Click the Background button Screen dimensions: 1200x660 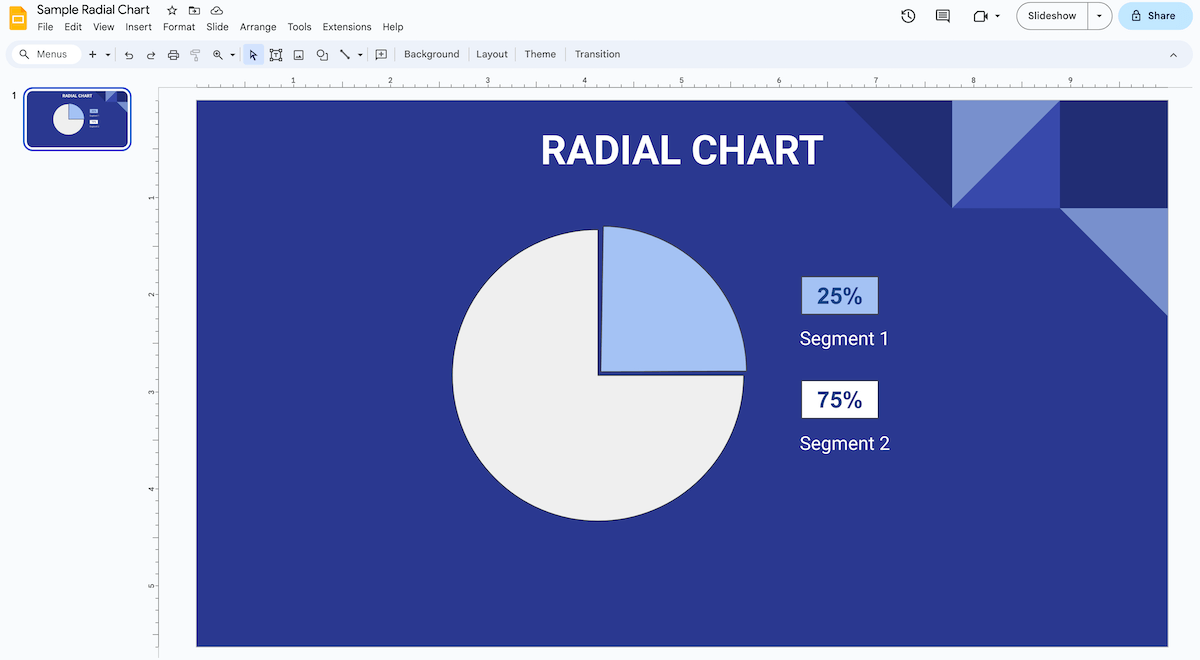432,54
